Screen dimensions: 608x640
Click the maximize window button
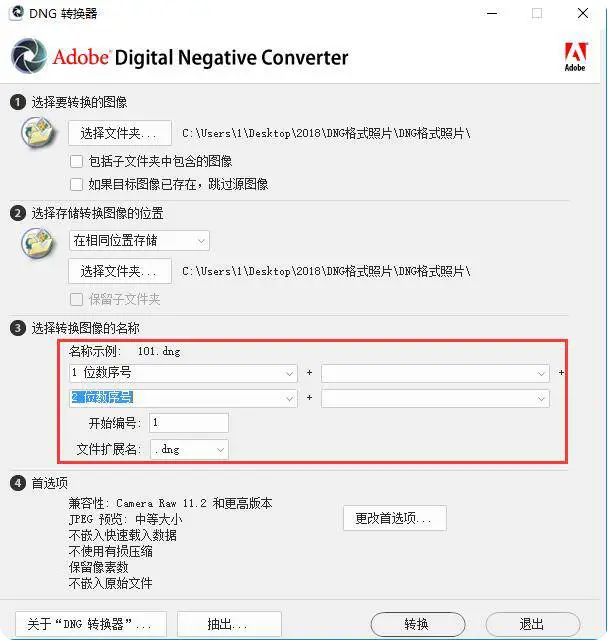coord(537,13)
